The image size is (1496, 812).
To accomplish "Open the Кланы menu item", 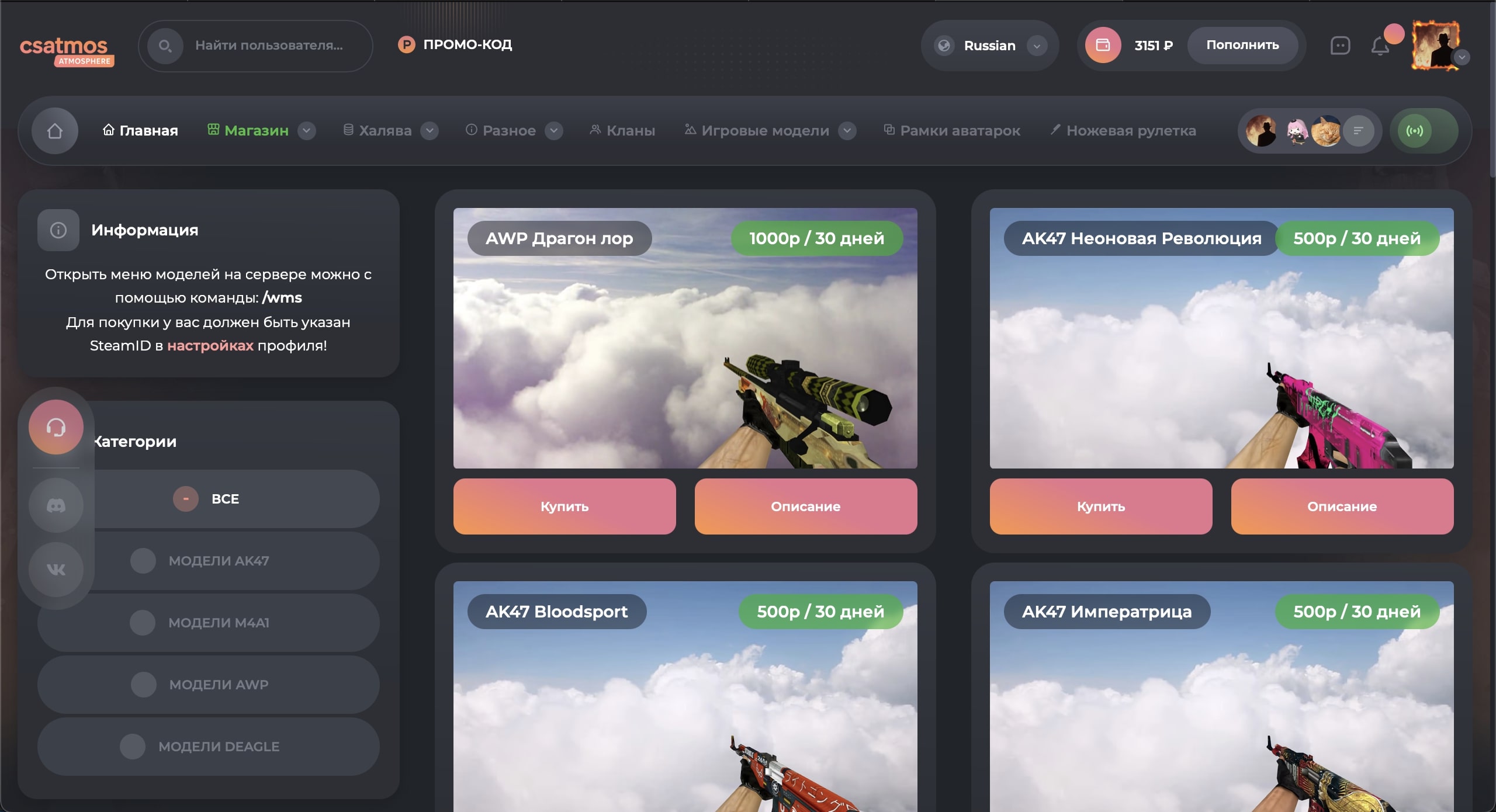I will pos(622,130).
